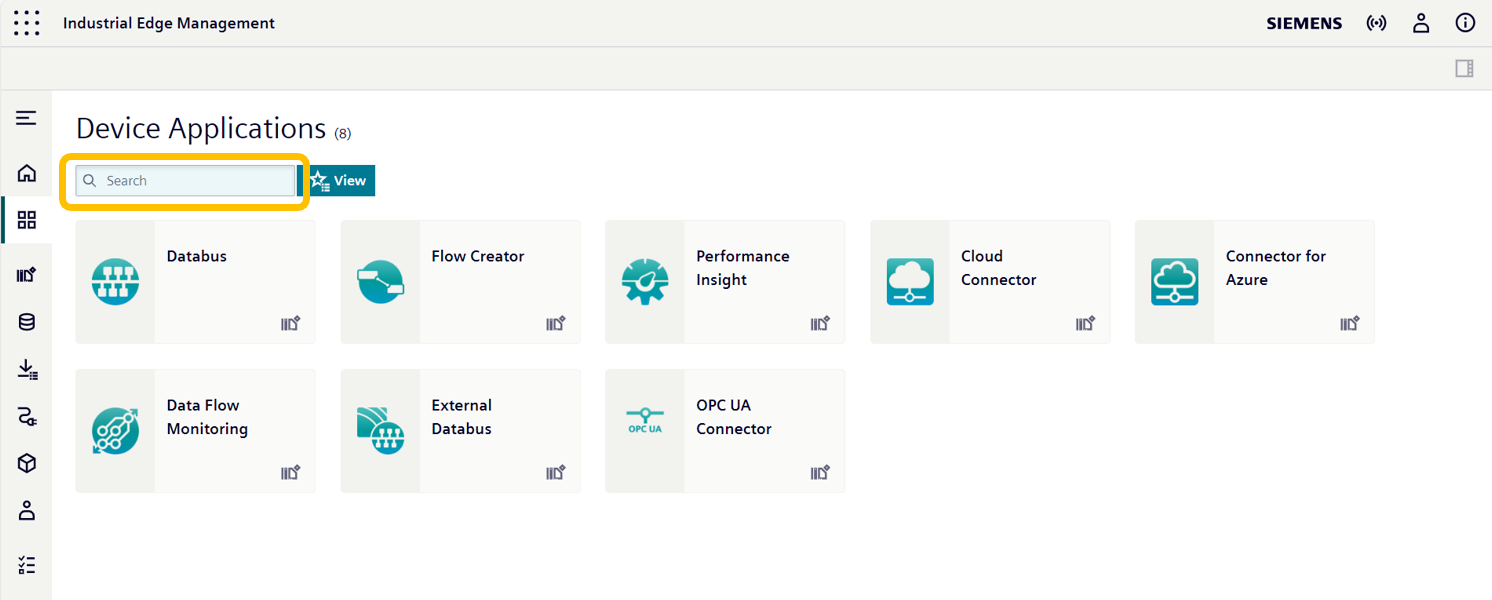Image resolution: width=1492 pixels, height=600 pixels.
Task: Click inside the Search field
Action: tap(185, 180)
